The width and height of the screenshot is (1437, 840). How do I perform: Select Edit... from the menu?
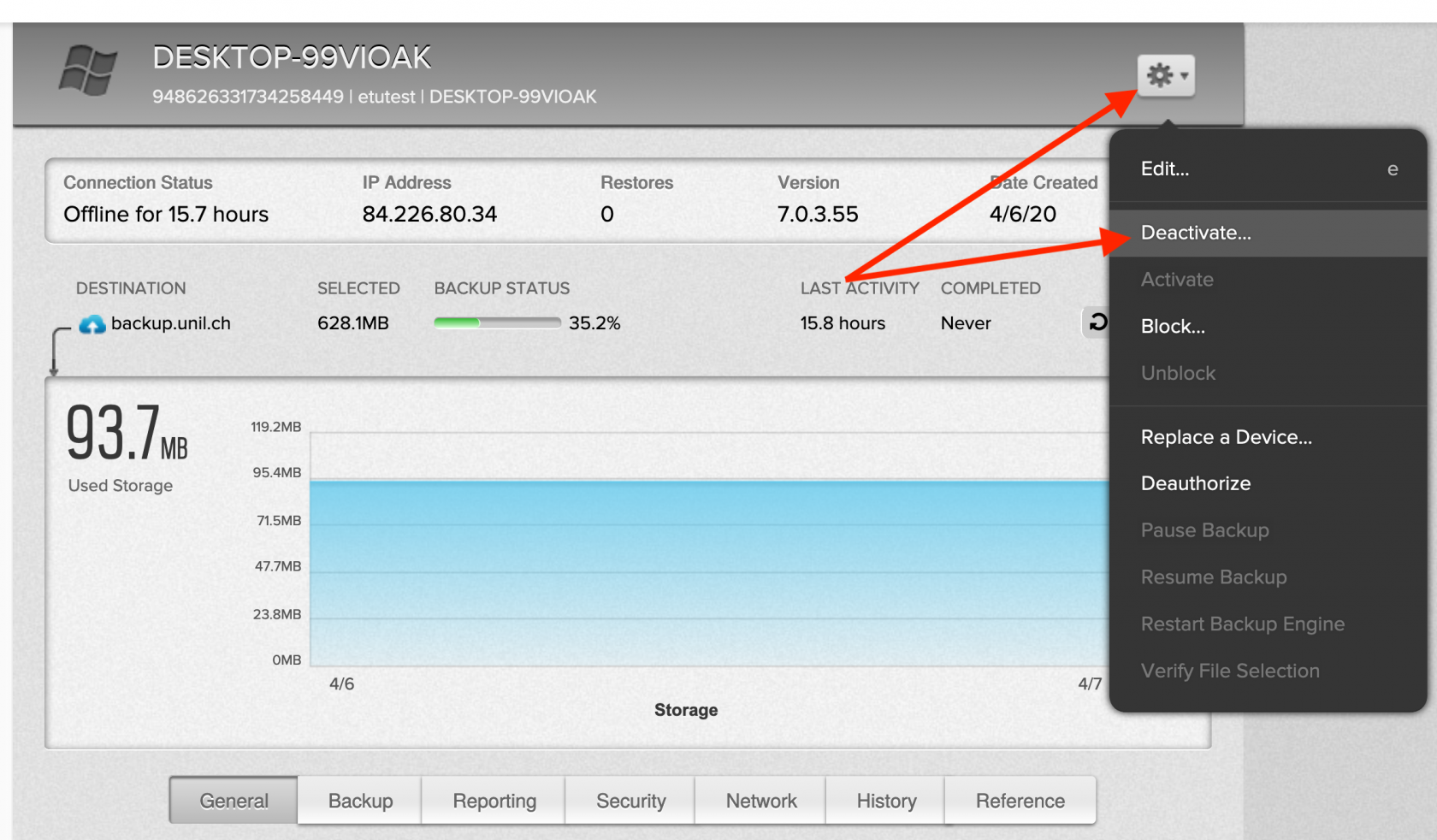1164,169
